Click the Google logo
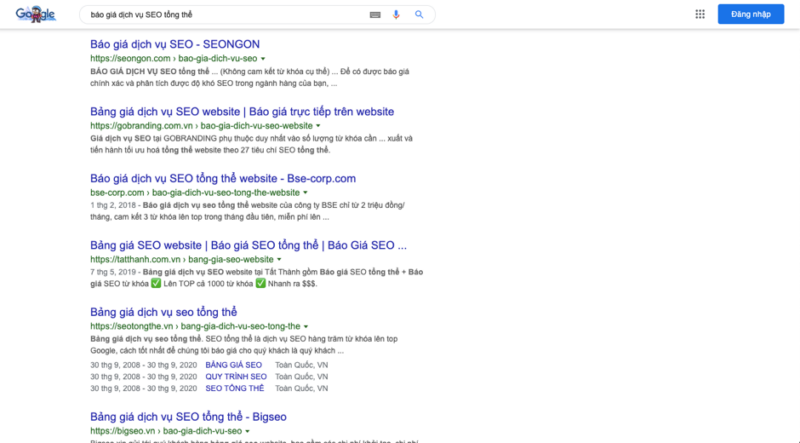Screen dimensions: 800x443 coord(35,14)
